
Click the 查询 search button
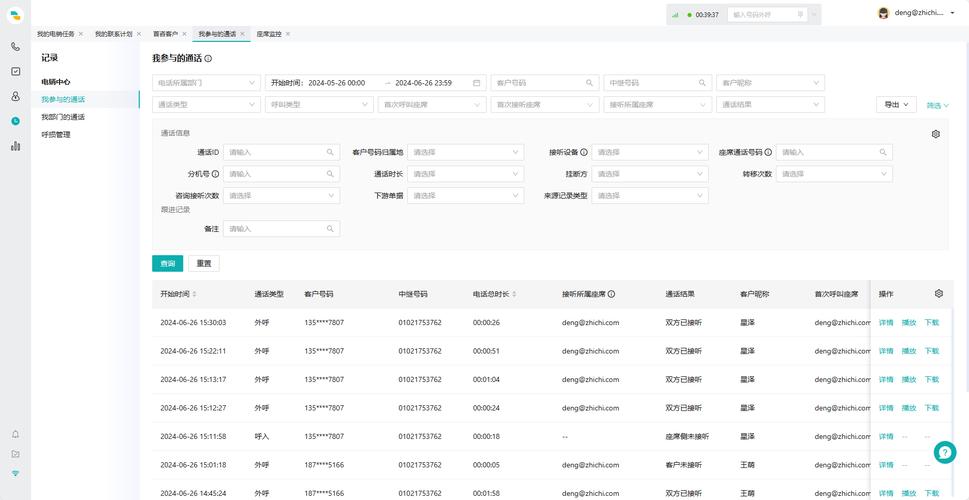(167, 264)
